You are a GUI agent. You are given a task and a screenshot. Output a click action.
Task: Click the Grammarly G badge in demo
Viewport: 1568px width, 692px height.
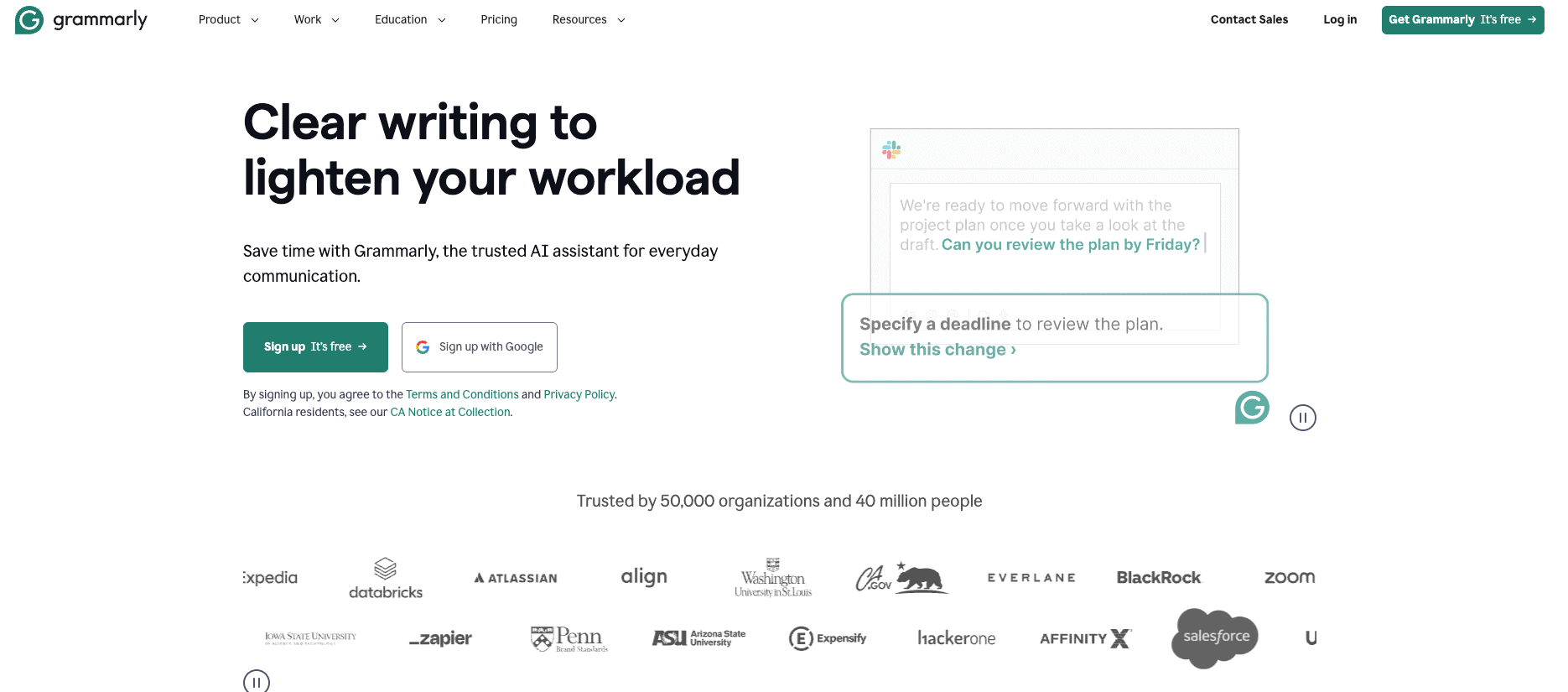1252,408
